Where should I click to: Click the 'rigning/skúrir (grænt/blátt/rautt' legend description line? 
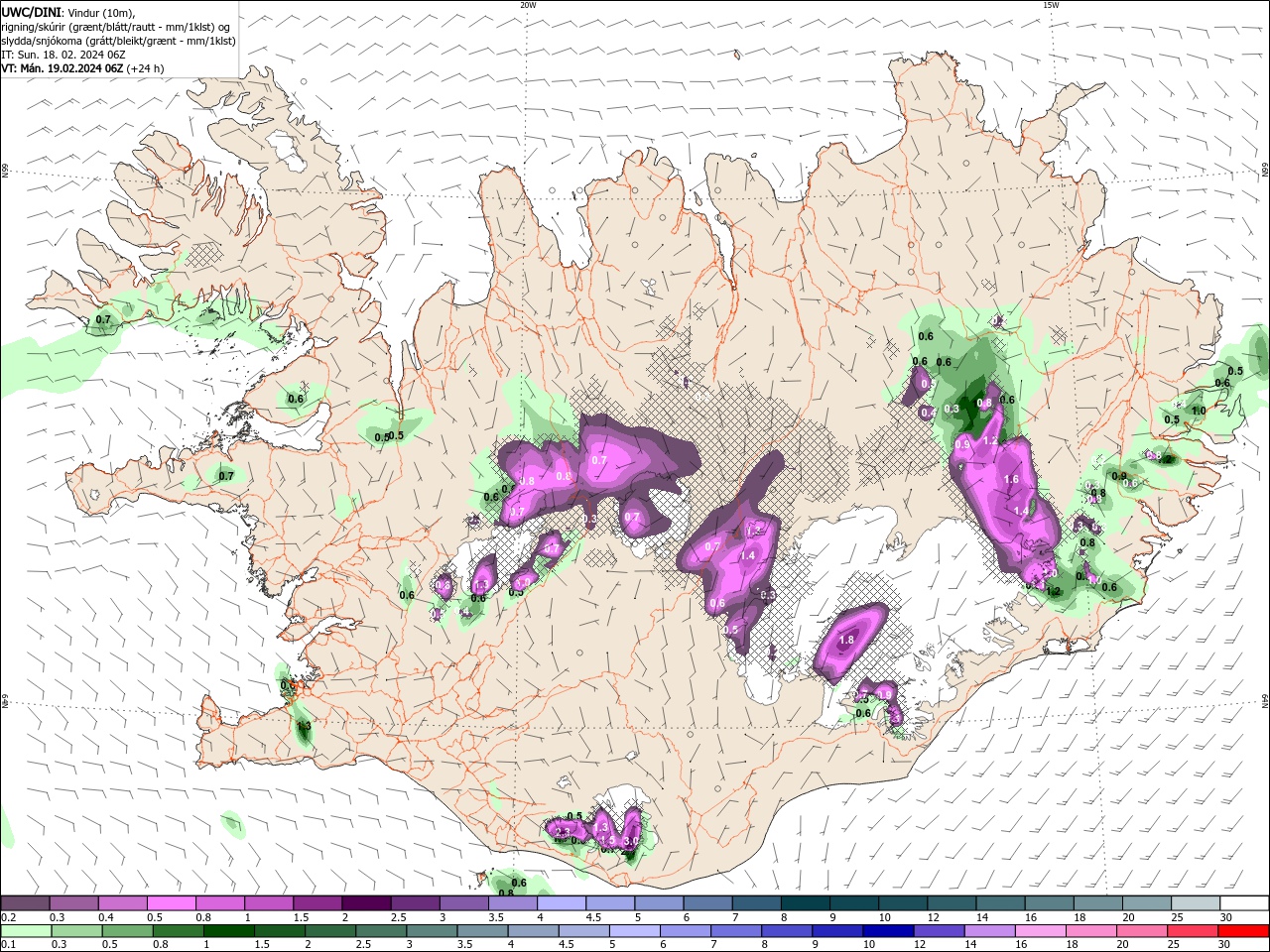tap(115, 27)
